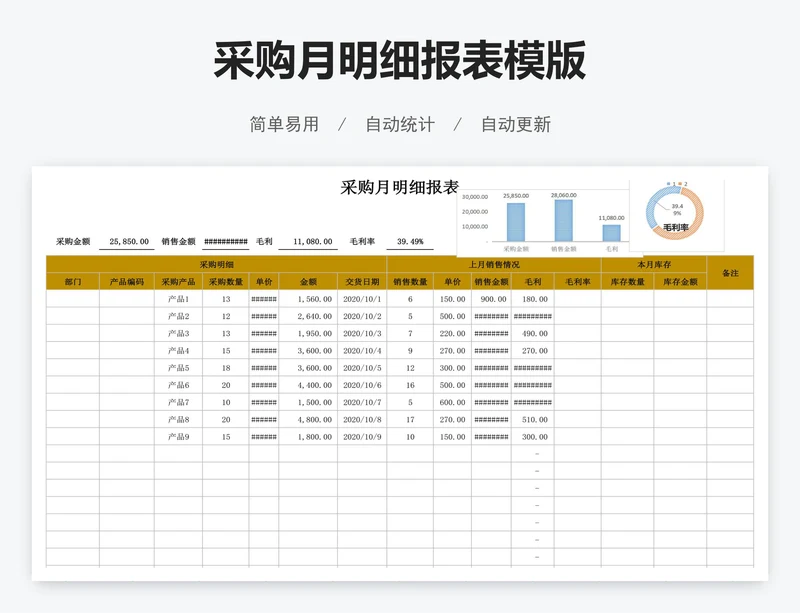This screenshot has height=613, width=800.
Task: Select the 25,850.00 summary value field
Action: tap(129, 241)
